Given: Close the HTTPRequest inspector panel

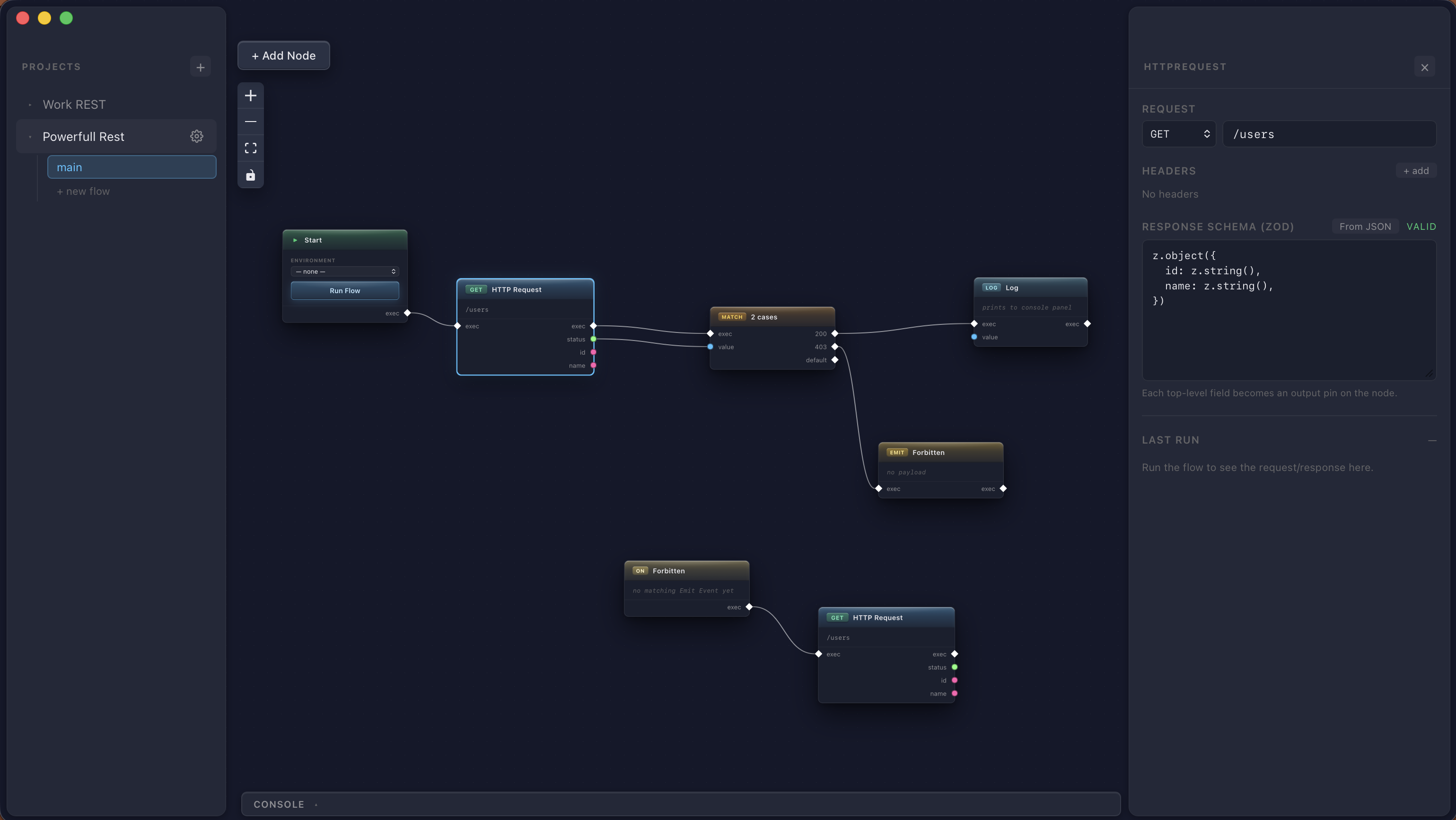Looking at the screenshot, I should pyautogui.click(x=1425, y=67).
